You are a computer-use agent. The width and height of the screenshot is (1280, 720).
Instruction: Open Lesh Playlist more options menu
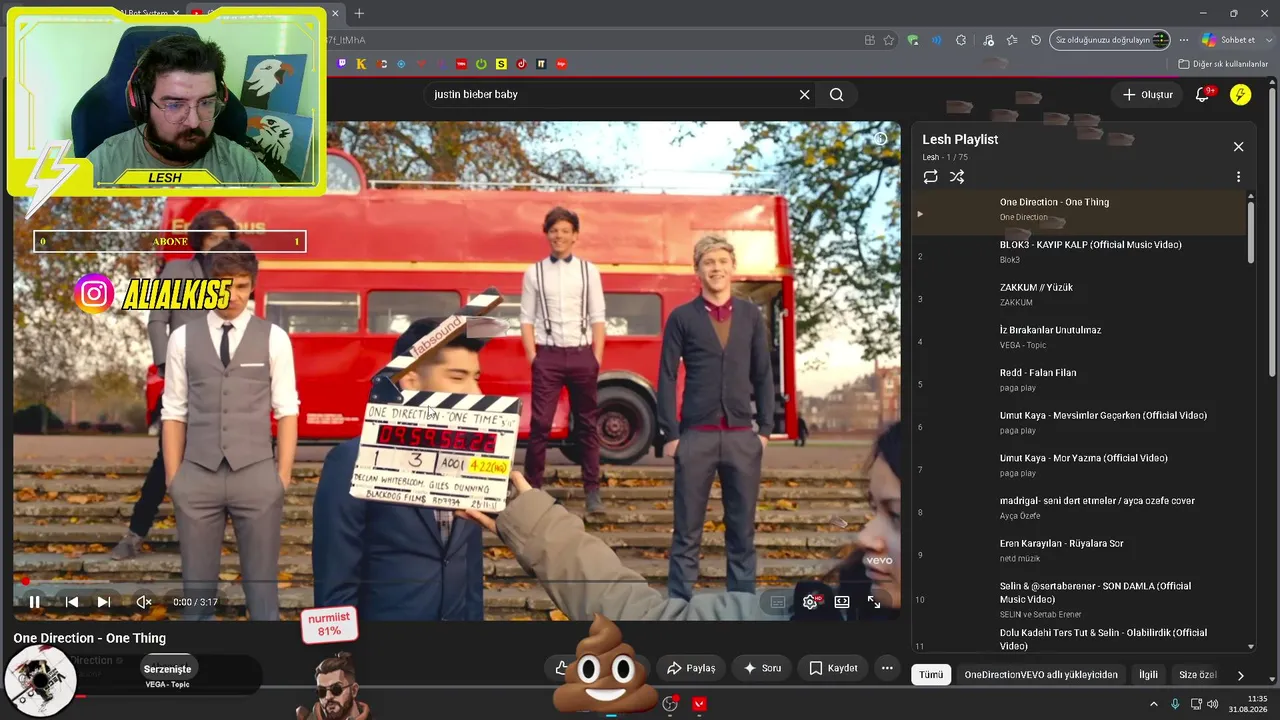(x=1238, y=177)
